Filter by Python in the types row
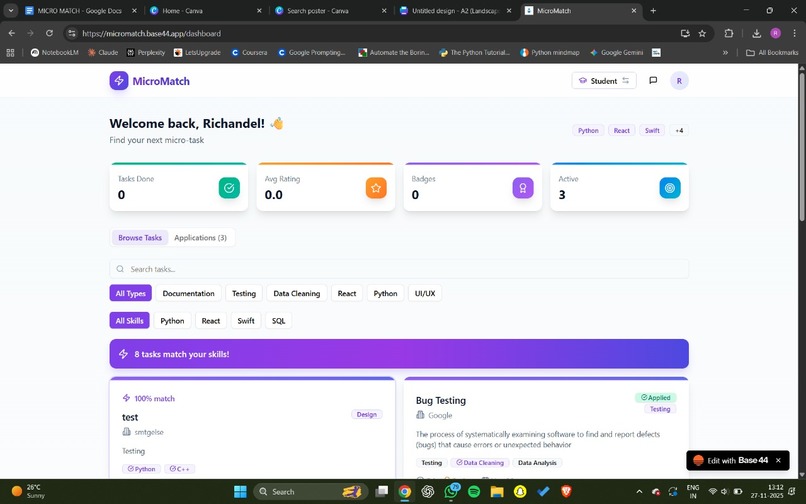The image size is (806, 504). [385, 293]
